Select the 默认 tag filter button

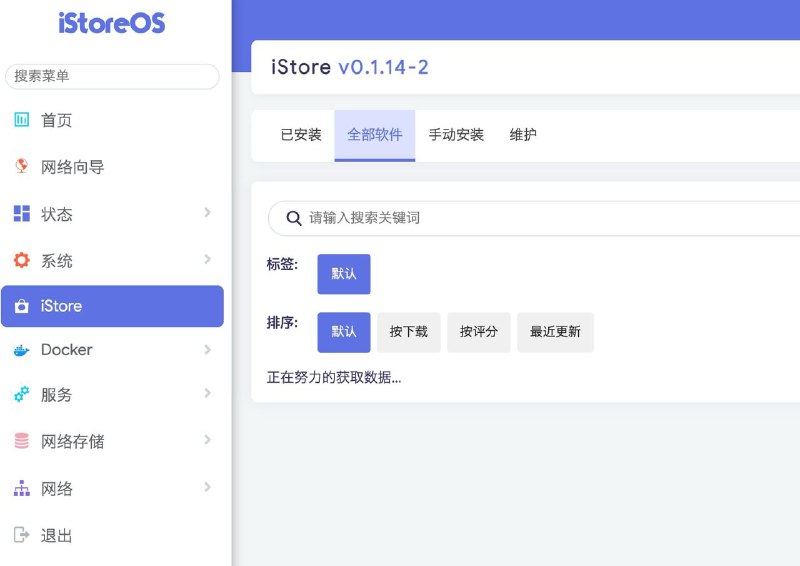344,274
